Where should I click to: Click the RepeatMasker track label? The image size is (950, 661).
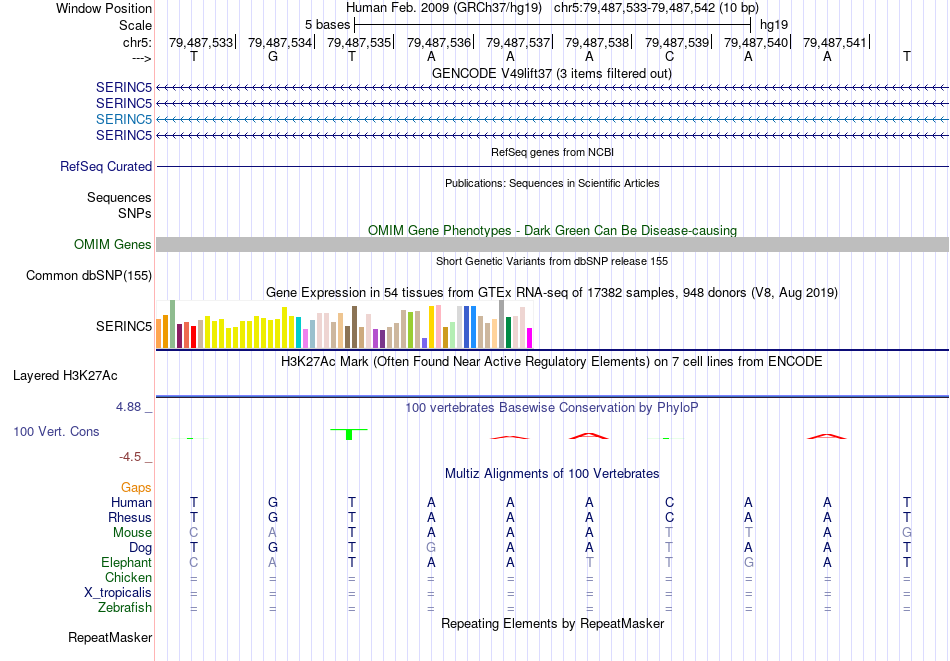[110, 637]
